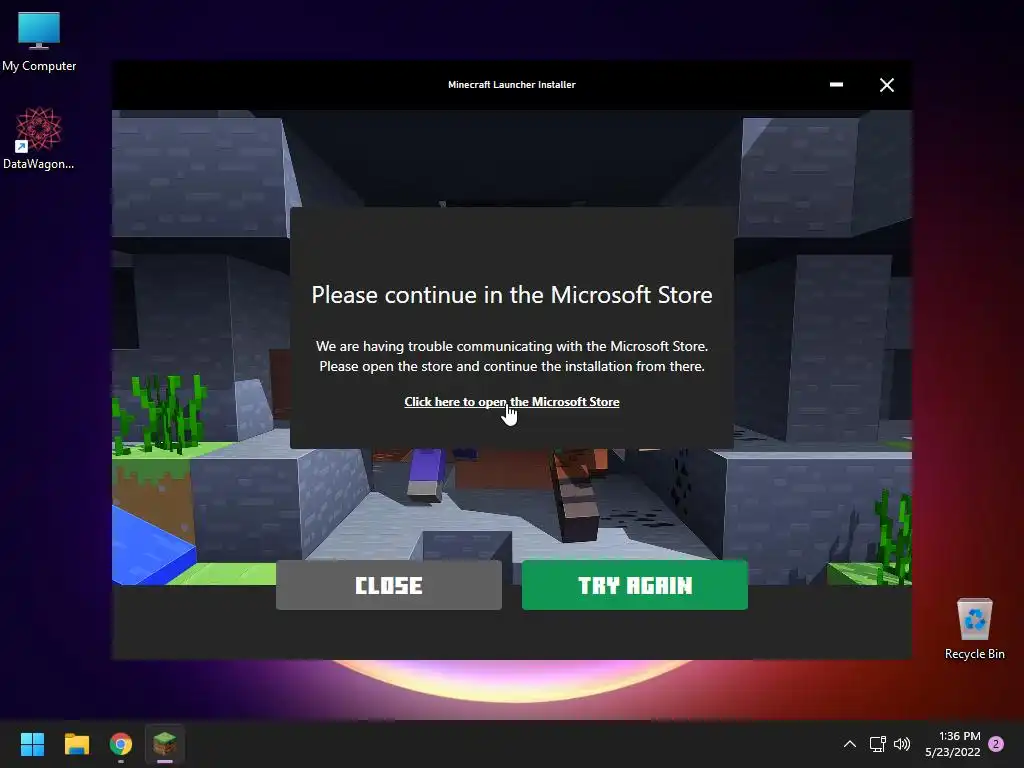The image size is (1024, 768).
Task: Open the network status tray icon
Action: [877, 744]
